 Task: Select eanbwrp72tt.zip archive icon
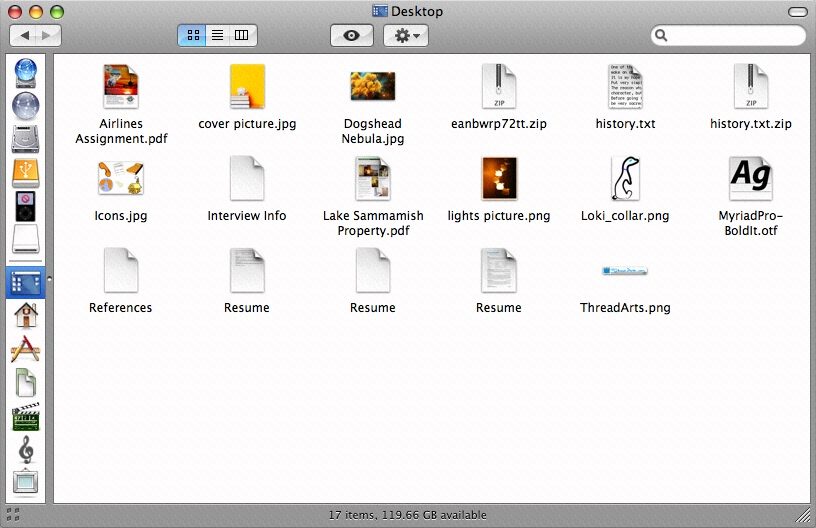(x=499, y=86)
